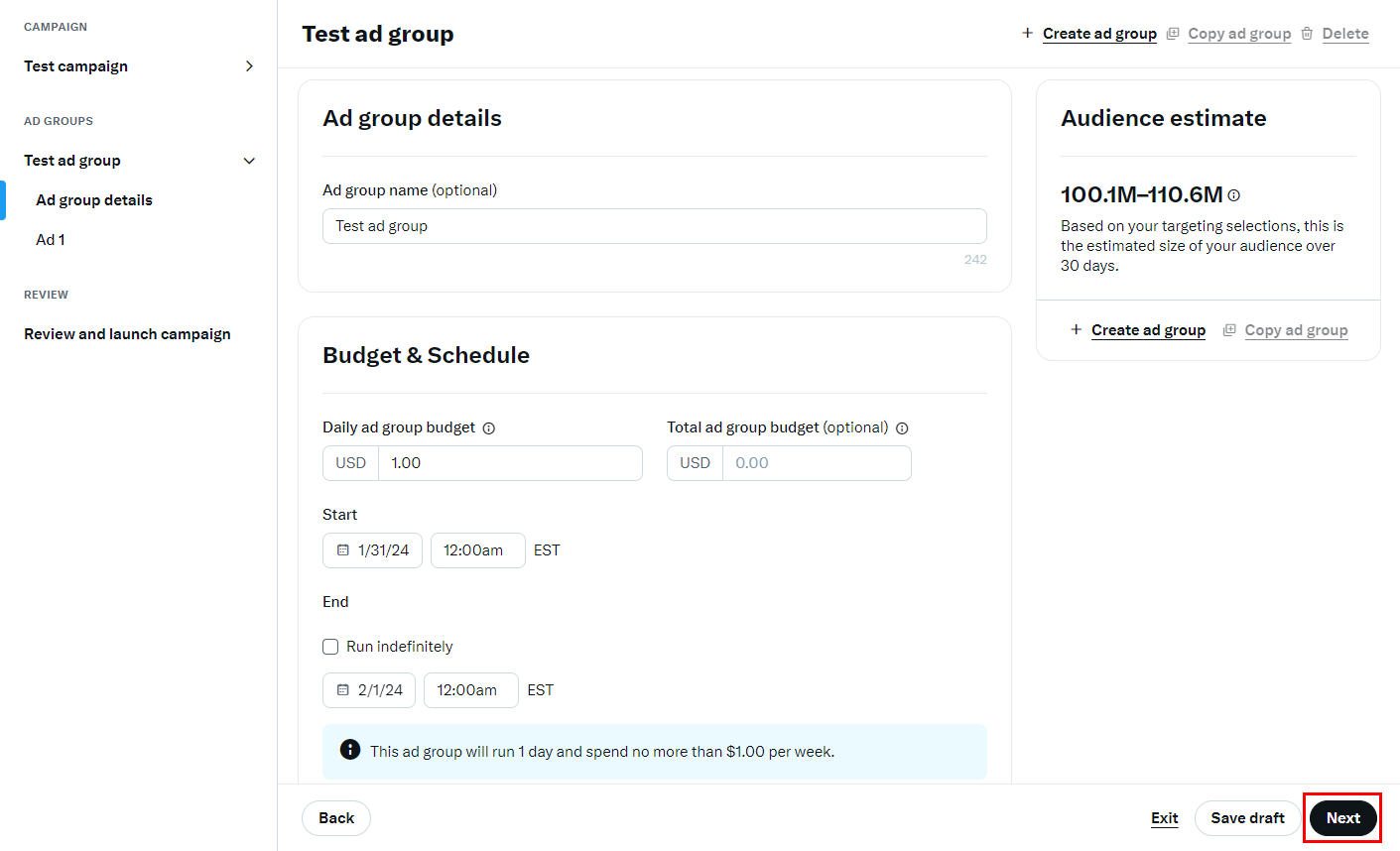This screenshot has width=1400, height=851.
Task: Click the Ad group name text field
Action: pyautogui.click(x=654, y=226)
